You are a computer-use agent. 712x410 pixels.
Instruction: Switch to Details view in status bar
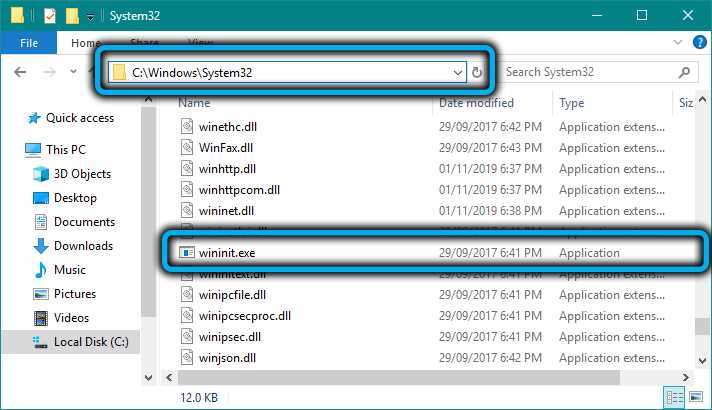(x=674, y=398)
